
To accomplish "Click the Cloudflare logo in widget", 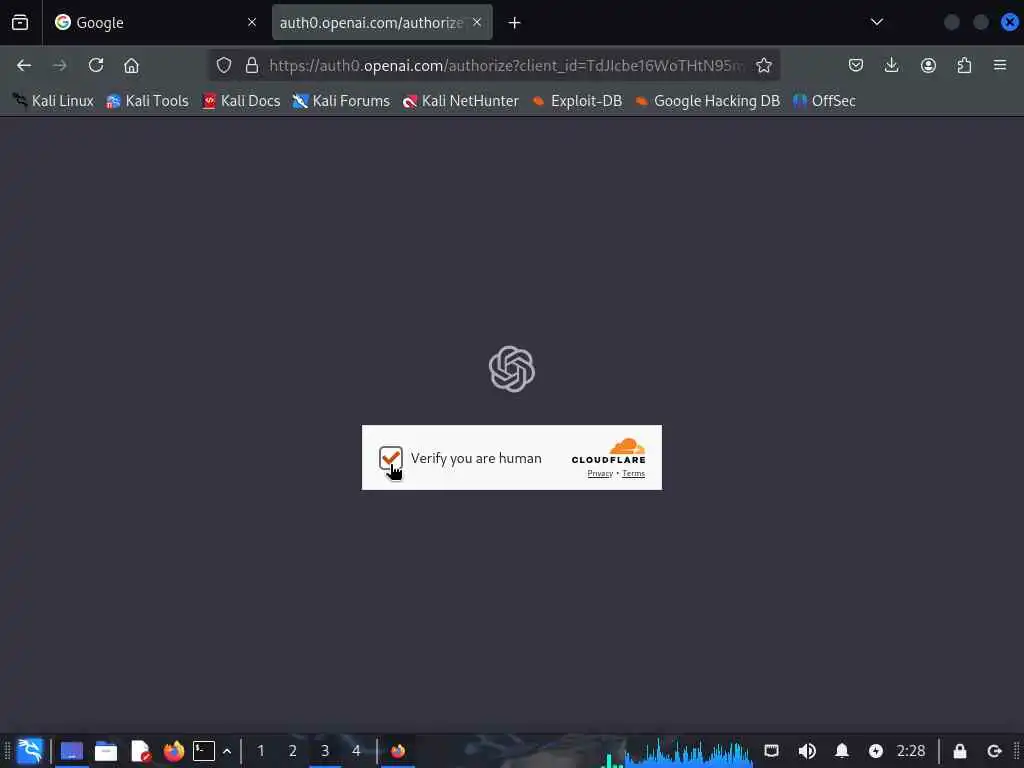I will coord(608,451).
